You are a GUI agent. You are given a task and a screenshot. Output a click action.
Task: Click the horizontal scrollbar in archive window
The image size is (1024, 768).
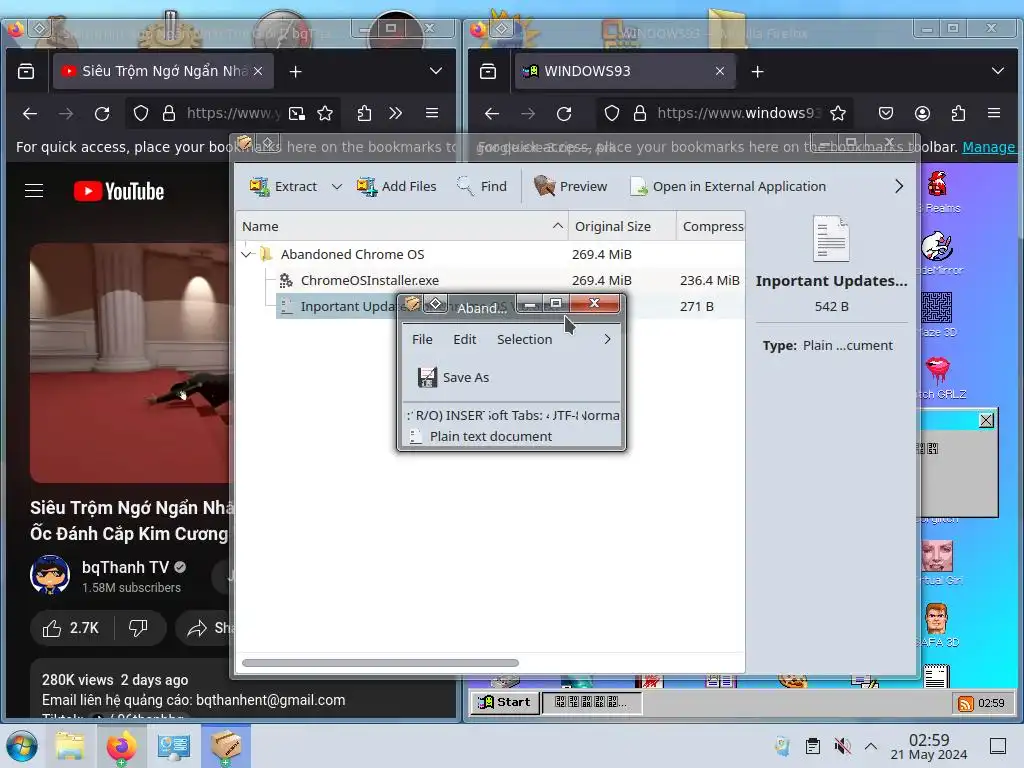click(x=380, y=663)
